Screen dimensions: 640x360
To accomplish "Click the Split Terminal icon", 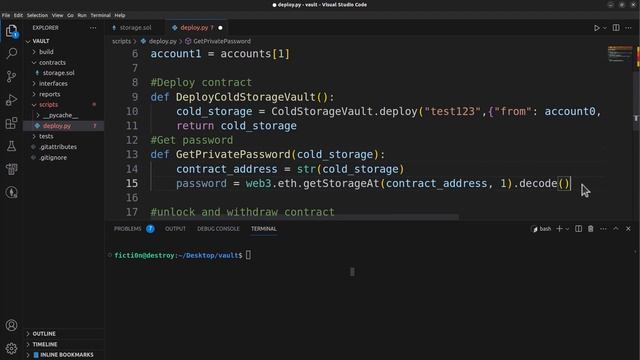I will [x=578, y=229].
